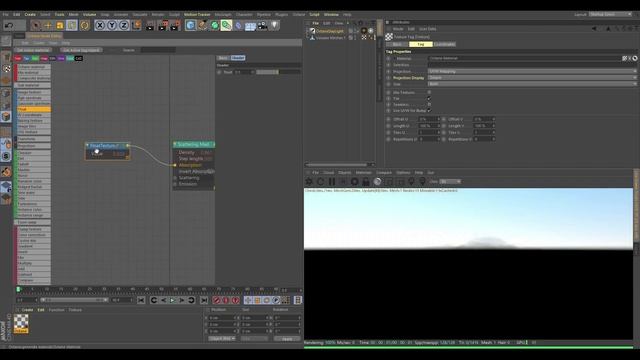Click the camera icon in toolbar
The height and width of the screenshot is (360, 640).
click(x=262, y=26)
